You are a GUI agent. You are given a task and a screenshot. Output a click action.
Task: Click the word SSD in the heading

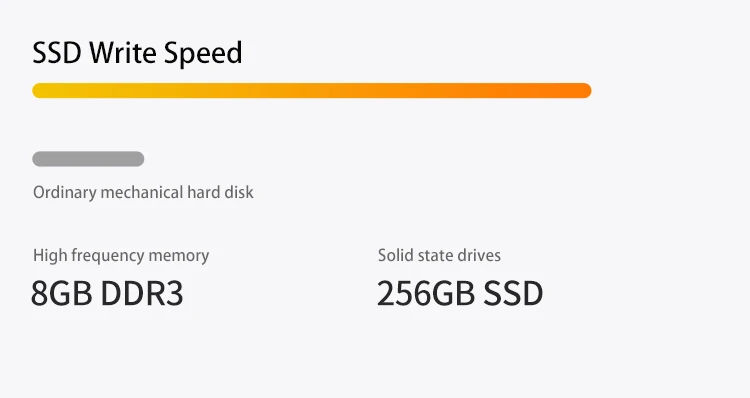pyautogui.click(x=57, y=53)
